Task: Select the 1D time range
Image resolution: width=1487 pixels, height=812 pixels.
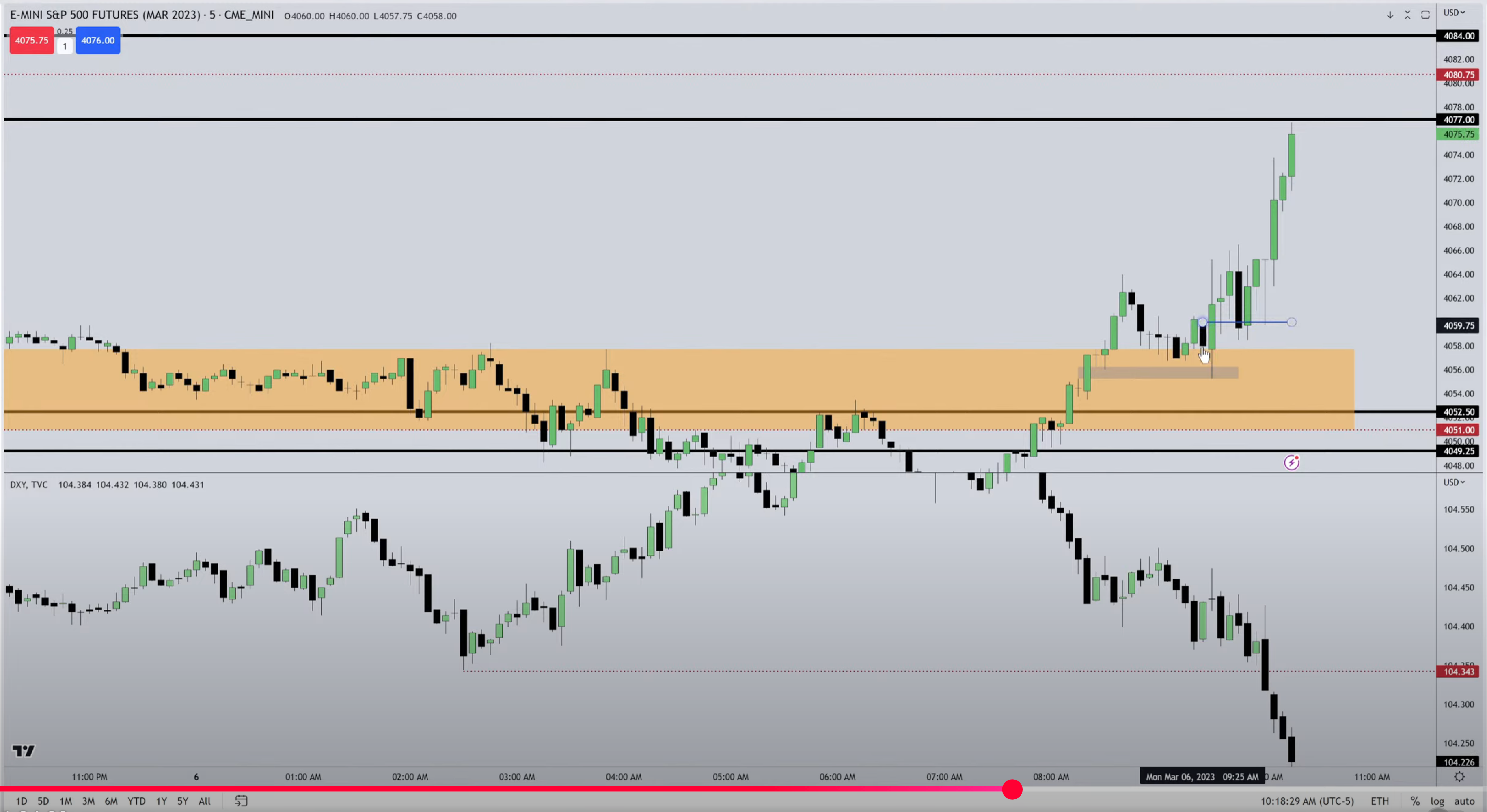Action: pyautogui.click(x=22, y=801)
